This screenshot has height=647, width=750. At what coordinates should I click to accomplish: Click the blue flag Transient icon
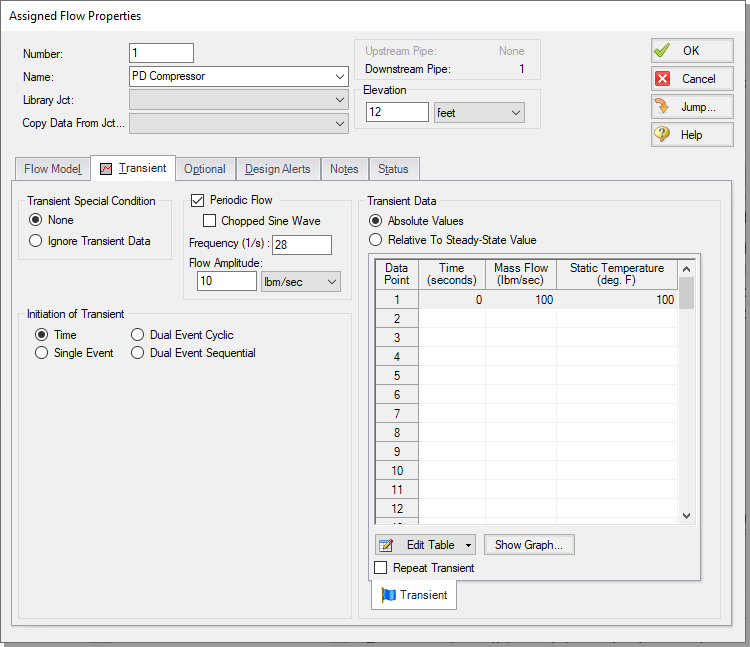click(388, 595)
